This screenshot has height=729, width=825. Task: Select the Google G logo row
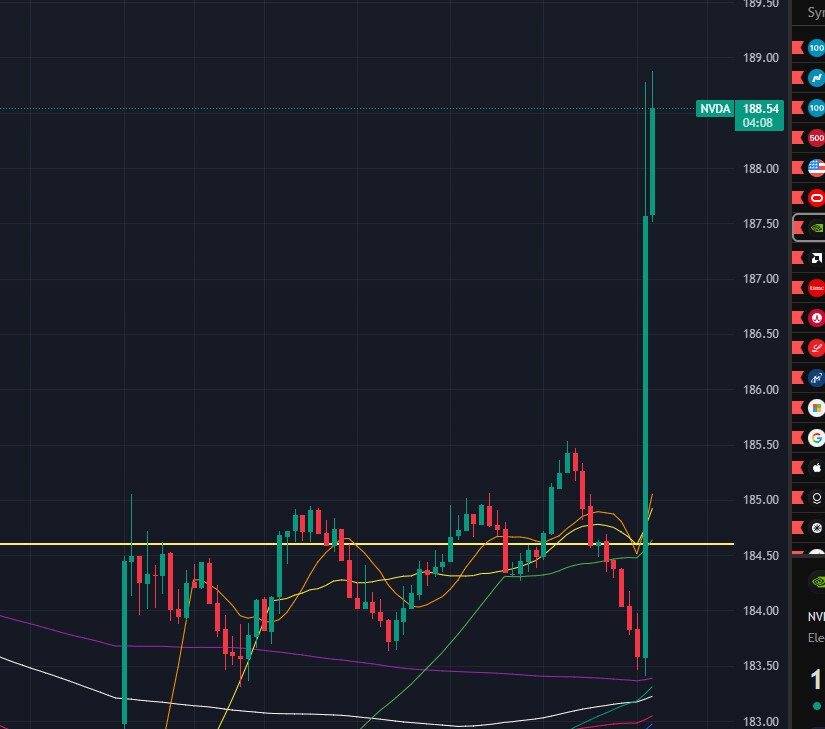coord(809,438)
